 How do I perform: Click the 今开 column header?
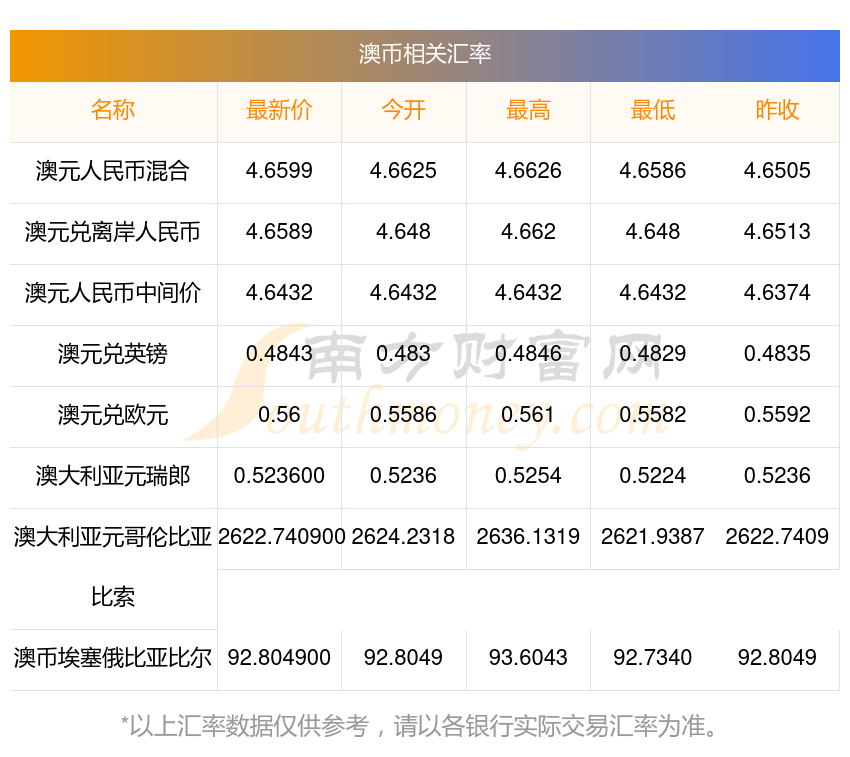(403, 110)
